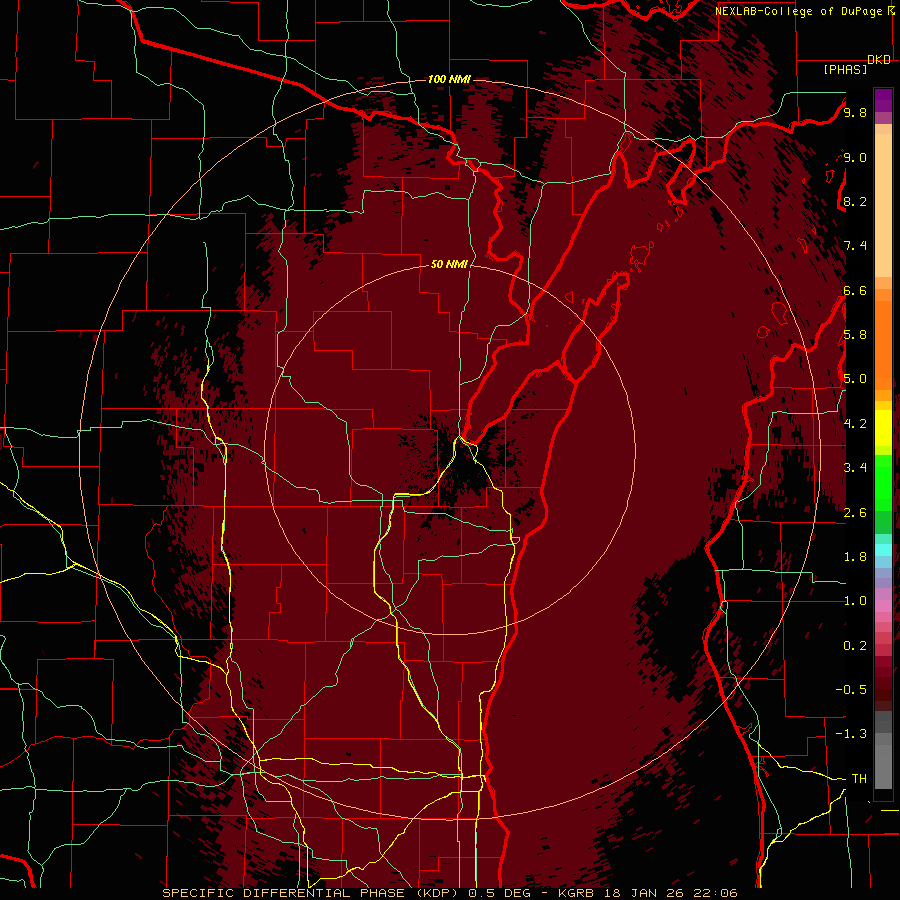
Task: Click the 100 NMI range ring label
Action: [449, 79]
